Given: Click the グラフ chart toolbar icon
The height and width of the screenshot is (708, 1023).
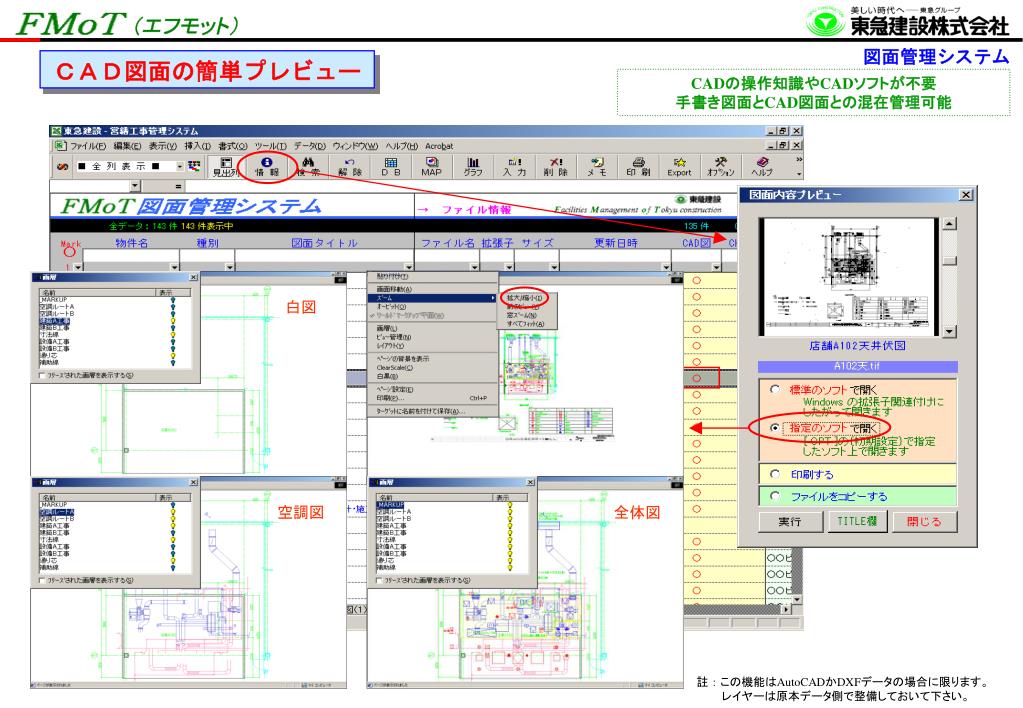Looking at the screenshot, I should click(x=473, y=166).
